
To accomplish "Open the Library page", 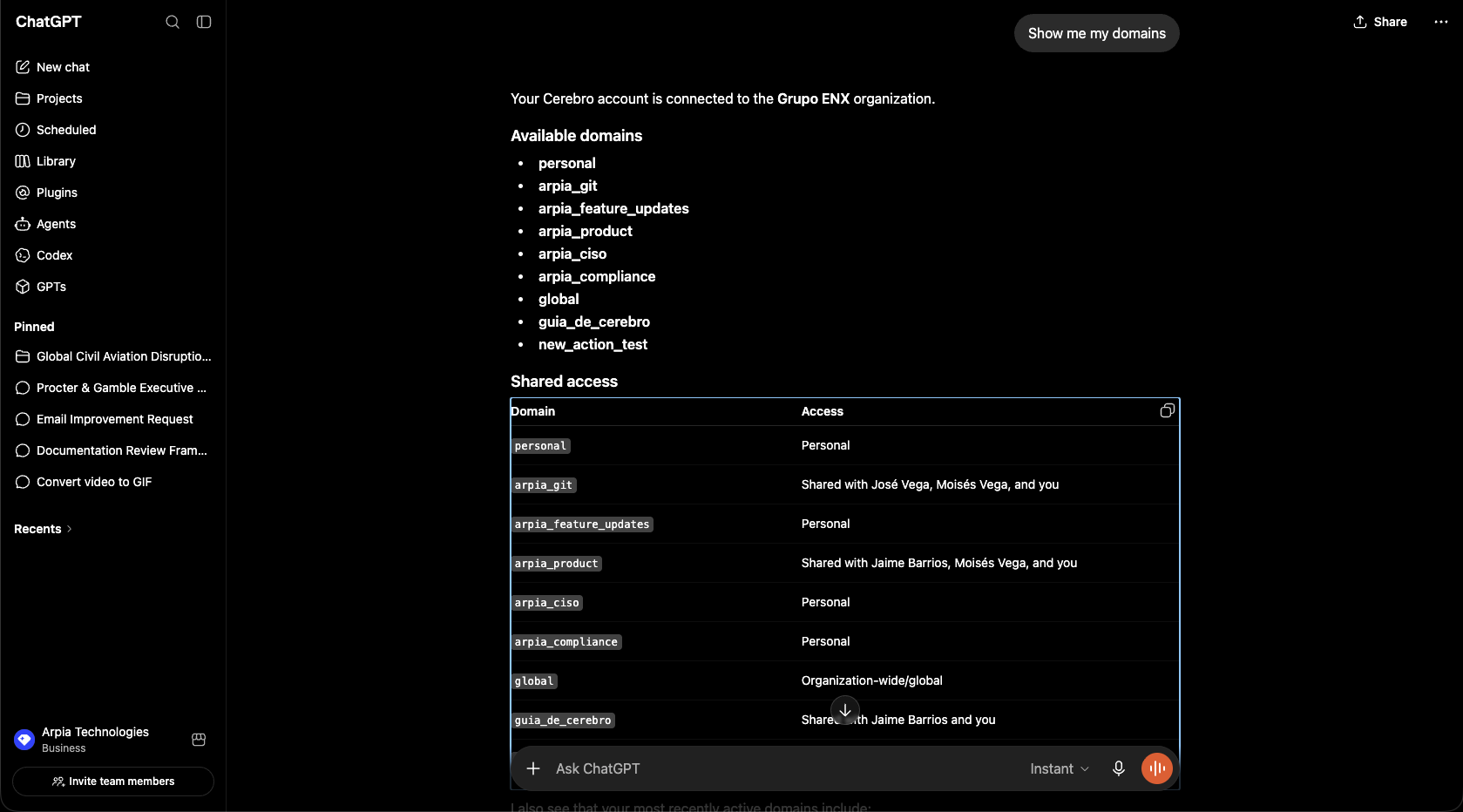I will [x=113, y=161].
